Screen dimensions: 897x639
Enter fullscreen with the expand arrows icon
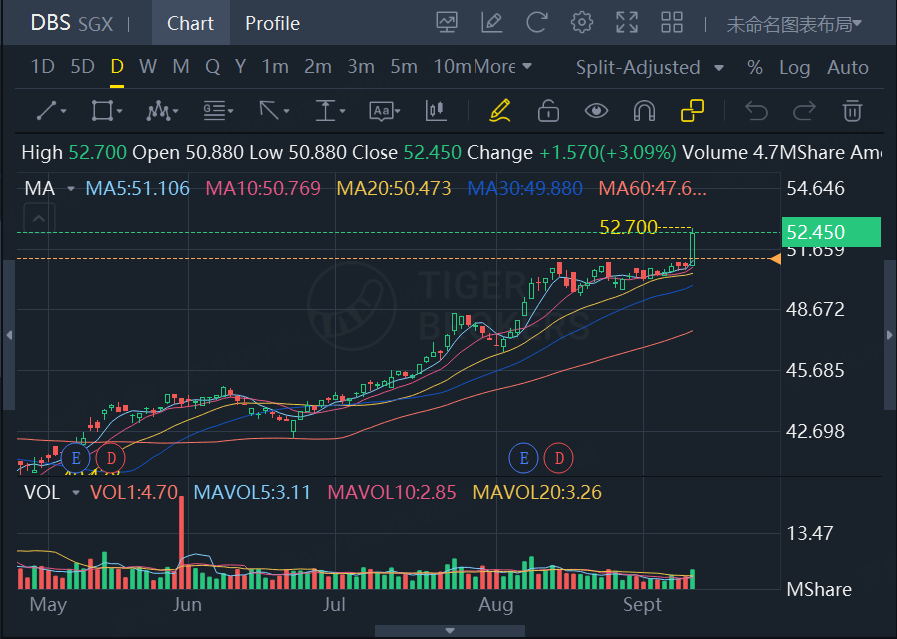click(627, 23)
